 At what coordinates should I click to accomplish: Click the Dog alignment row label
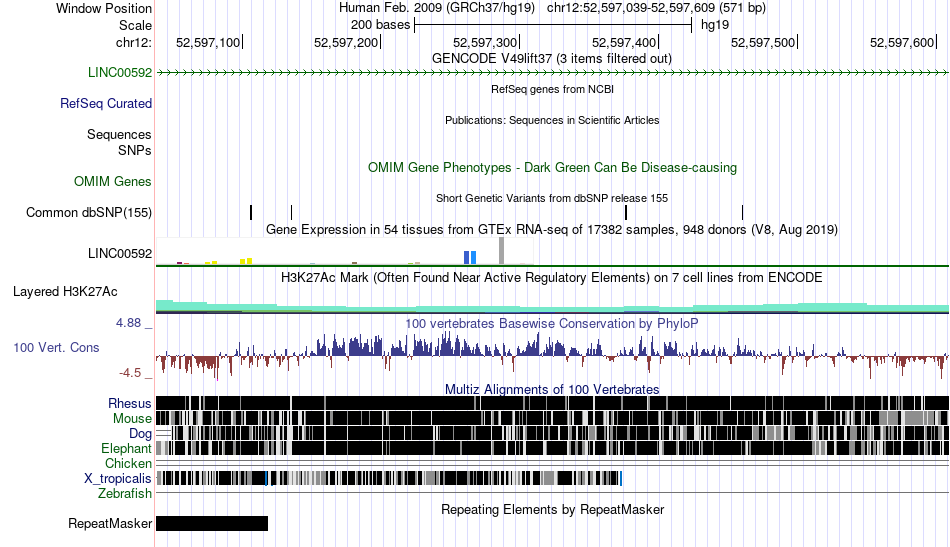point(140,434)
